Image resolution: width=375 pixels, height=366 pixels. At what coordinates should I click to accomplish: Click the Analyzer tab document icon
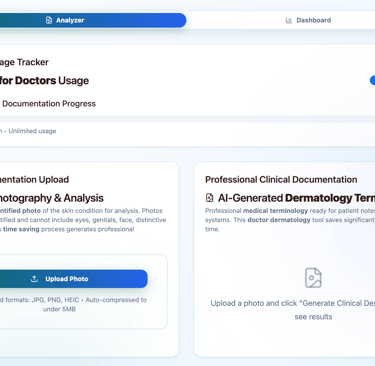[x=49, y=20]
